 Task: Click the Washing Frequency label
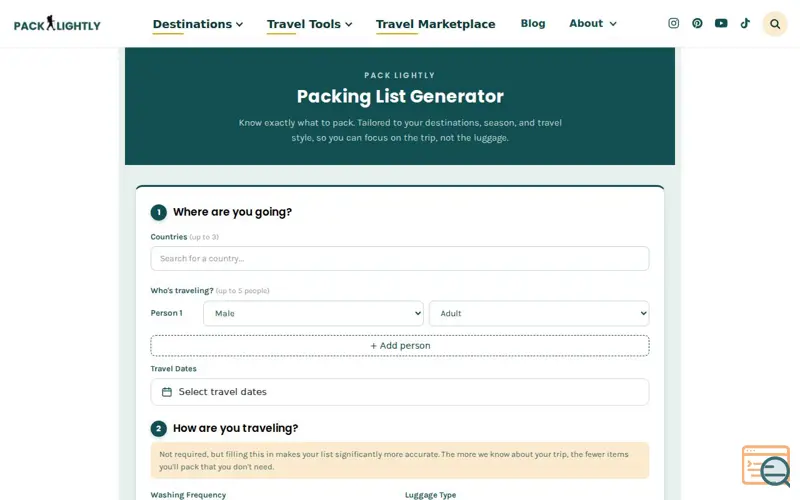[188, 495]
